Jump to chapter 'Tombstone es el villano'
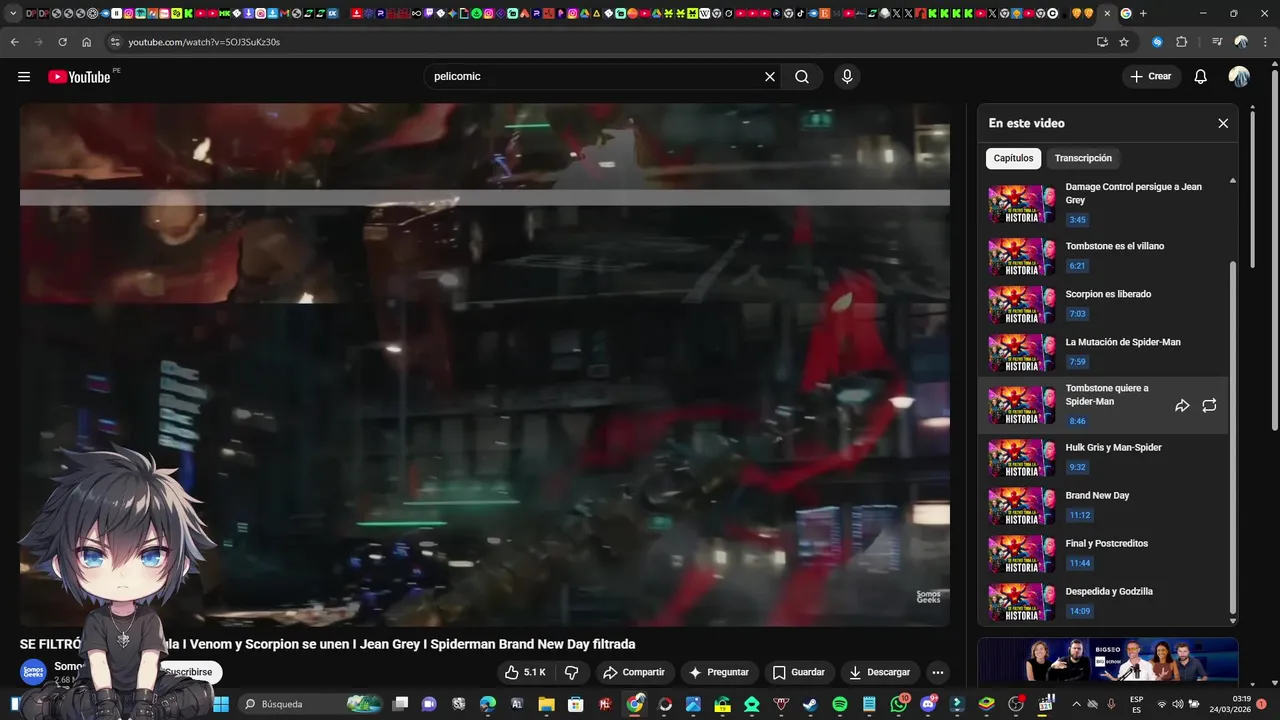The width and height of the screenshot is (1280, 720). coord(1105,257)
